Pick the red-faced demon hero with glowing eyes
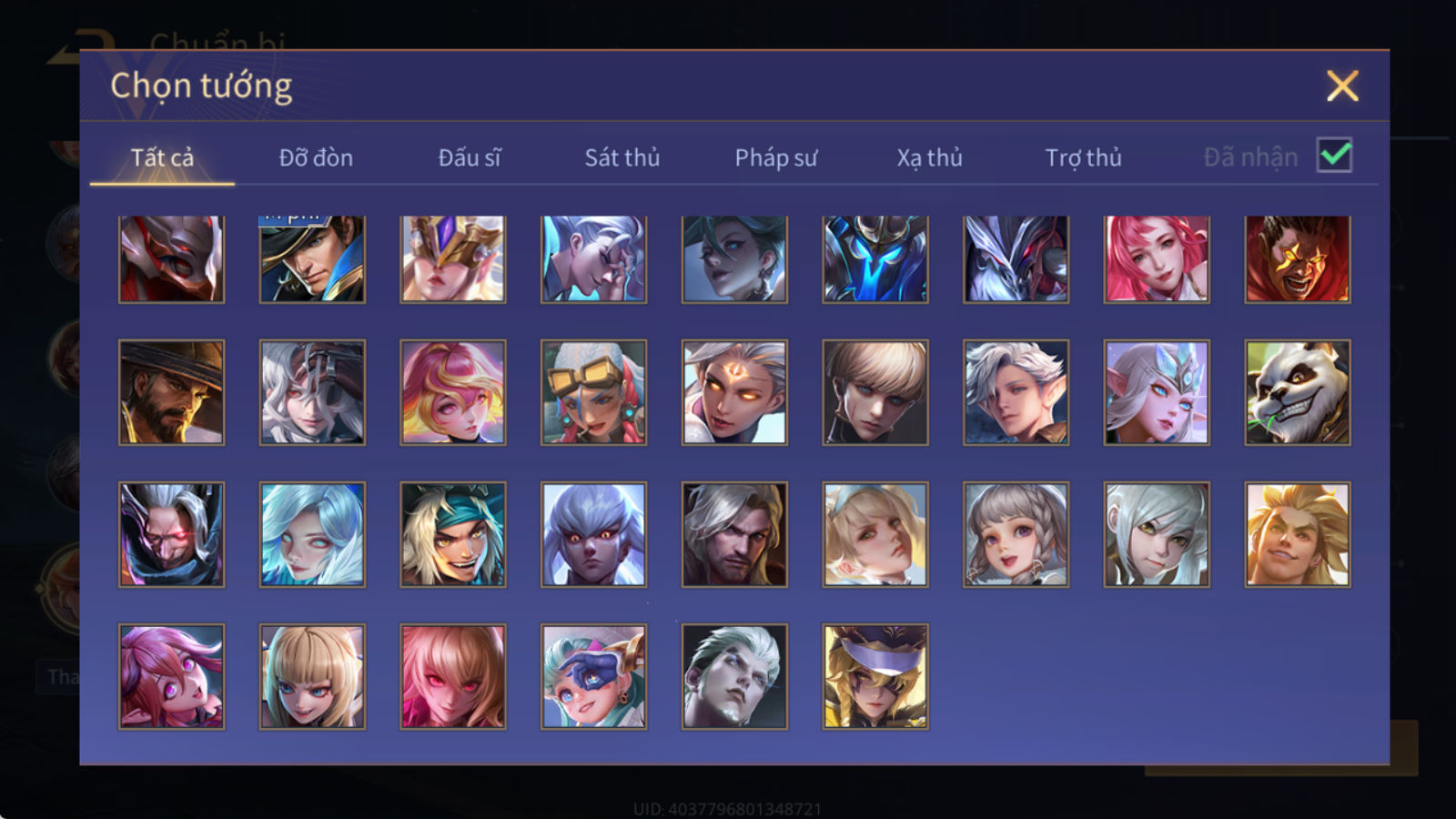Image resolution: width=1456 pixels, height=819 pixels. click(1298, 258)
